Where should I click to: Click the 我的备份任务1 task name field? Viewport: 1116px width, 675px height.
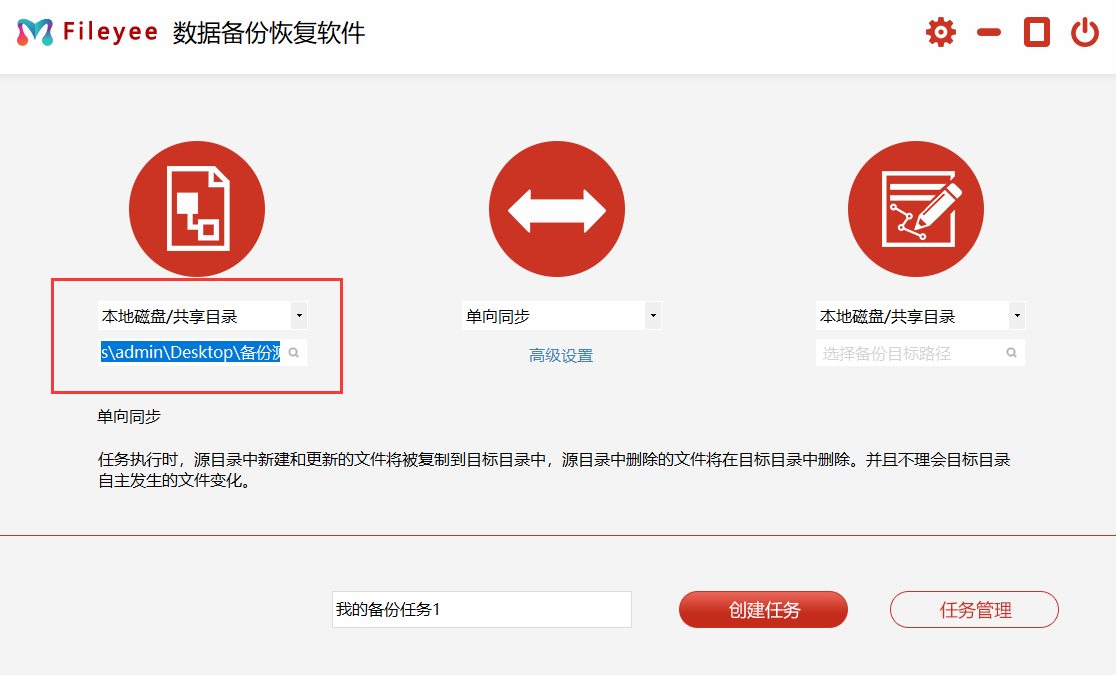click(x=481, y=609)
